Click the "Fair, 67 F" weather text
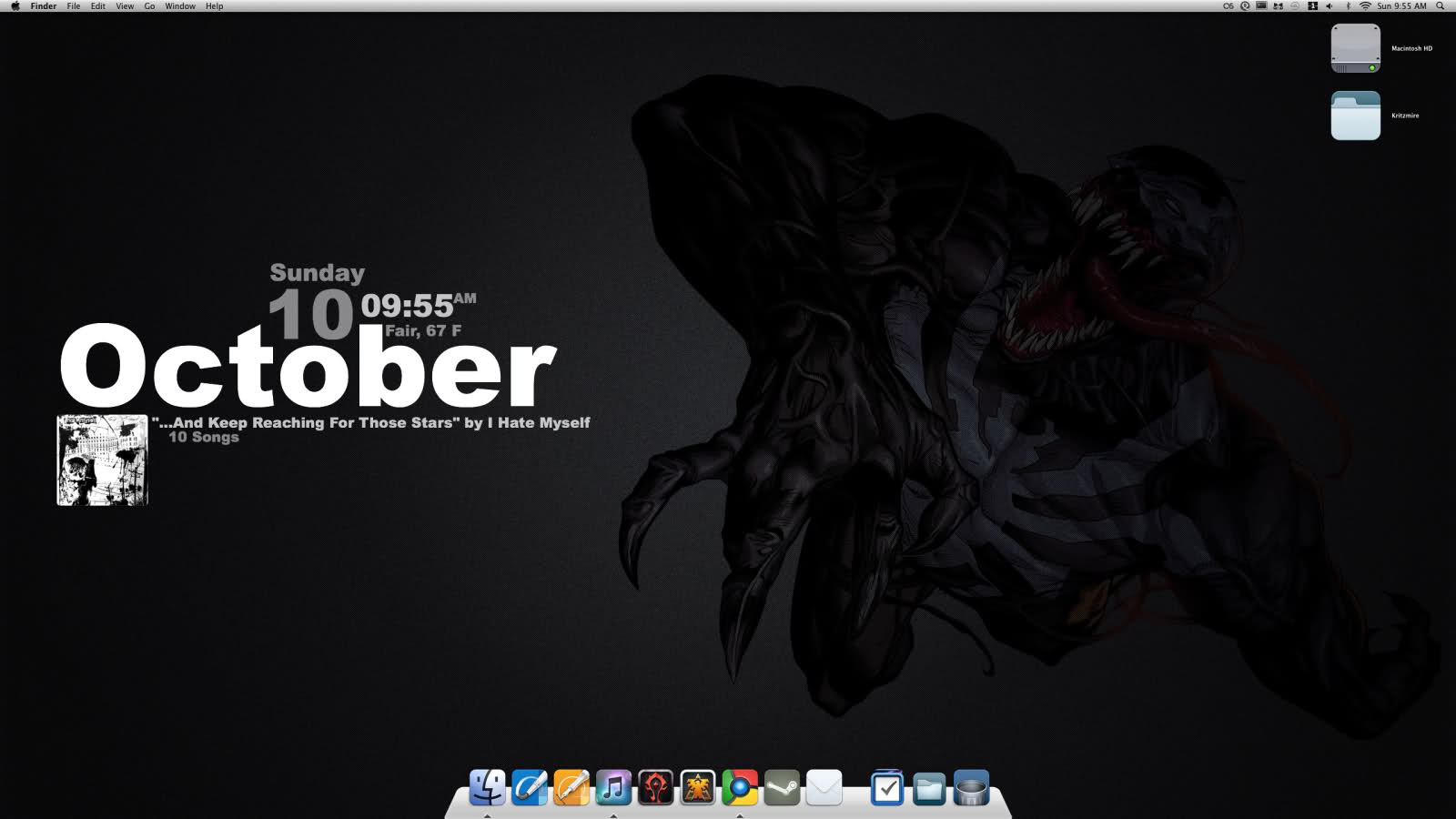The image size is (1456, 819). pyautogui.click(x=423, y=330)
